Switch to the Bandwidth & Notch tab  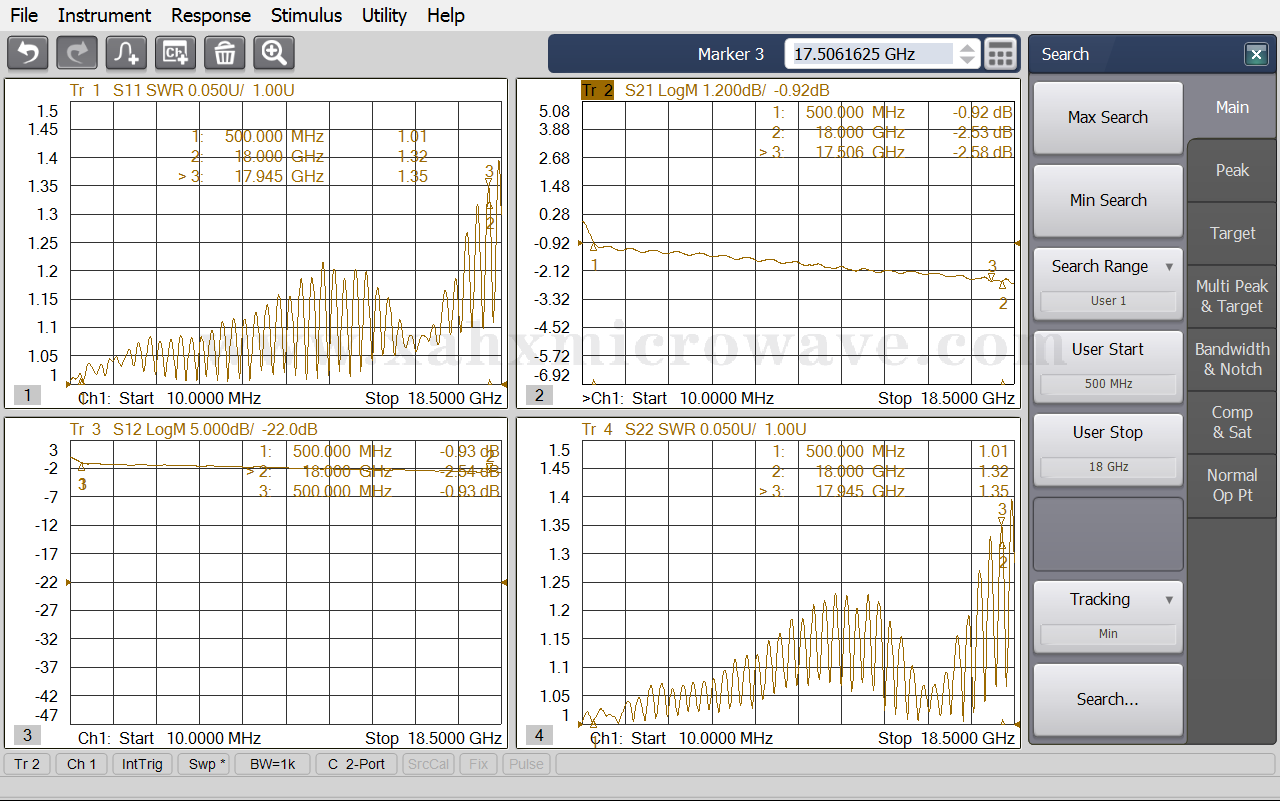[x=1232, y=359]
